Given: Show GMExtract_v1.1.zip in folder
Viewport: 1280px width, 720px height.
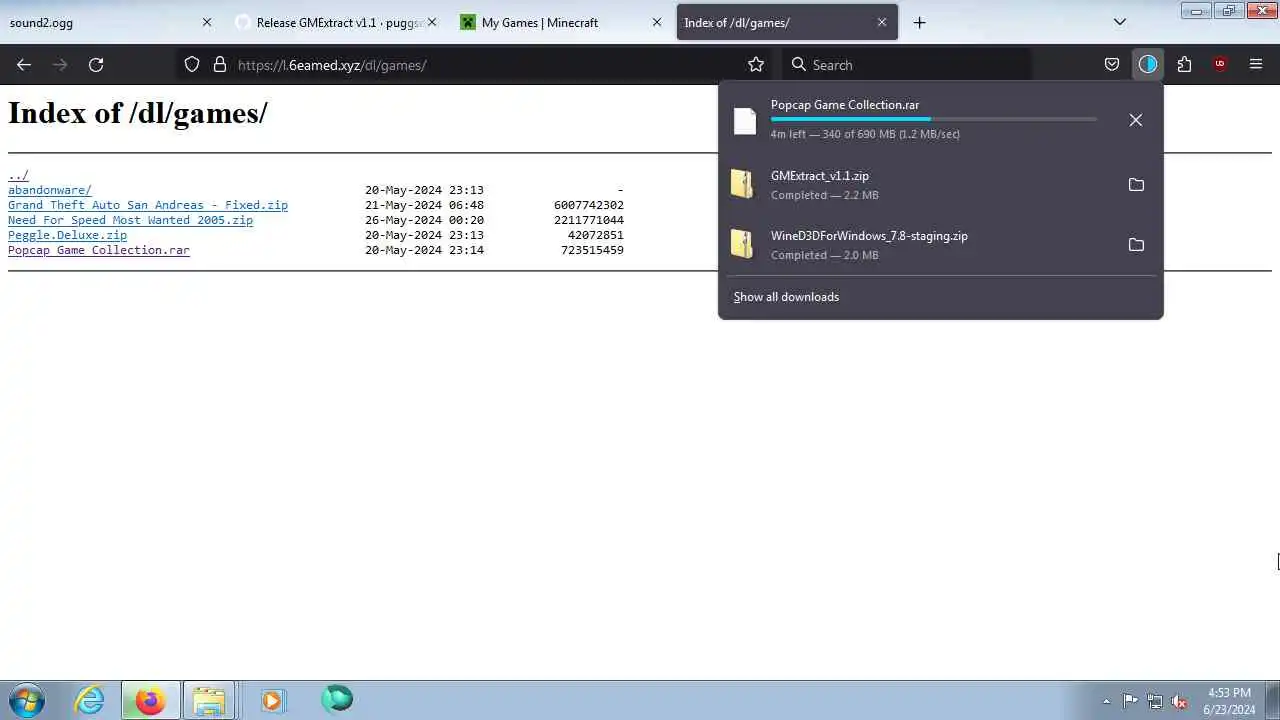Looking at the screenshot, I should coord(1136,185).
